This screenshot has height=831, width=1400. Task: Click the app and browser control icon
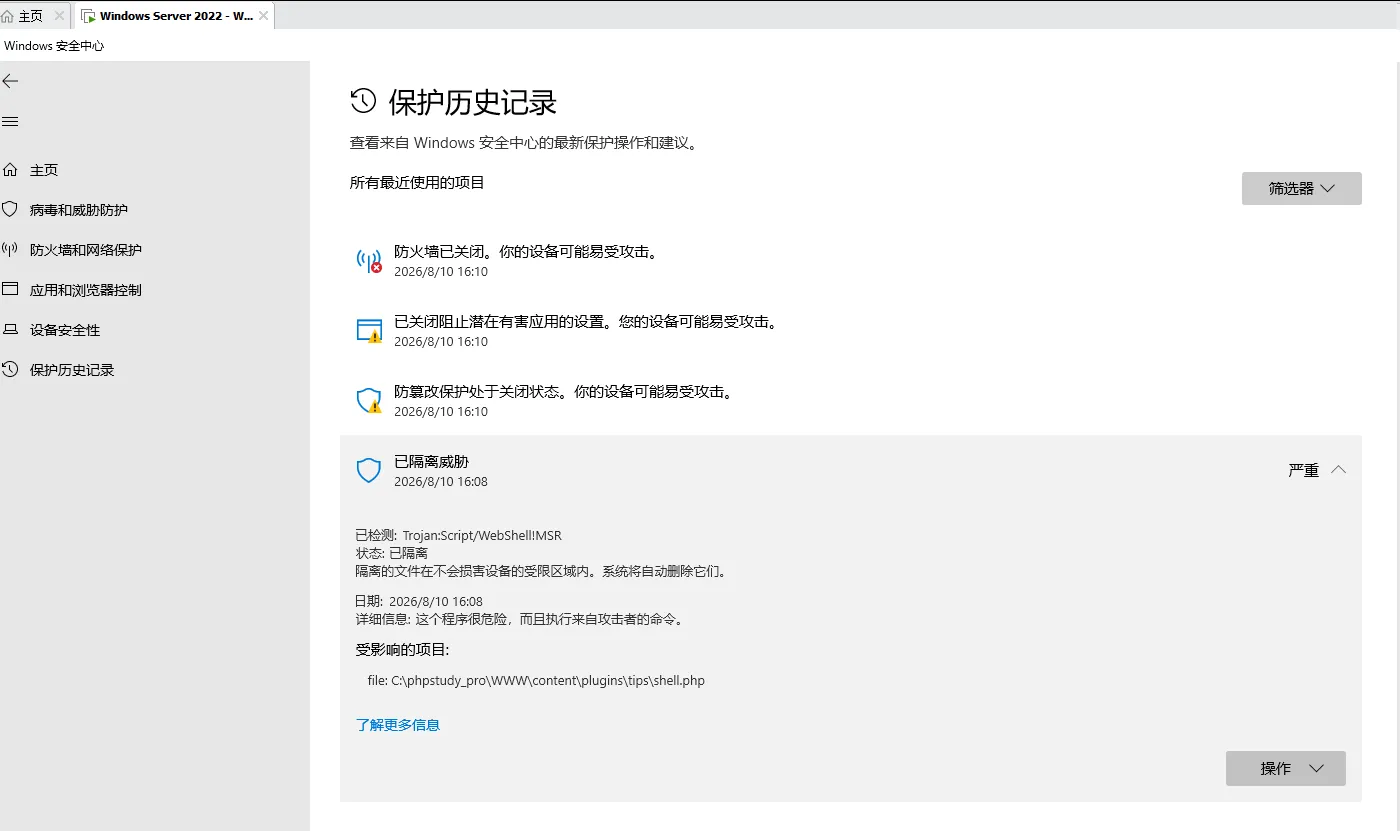10,290
